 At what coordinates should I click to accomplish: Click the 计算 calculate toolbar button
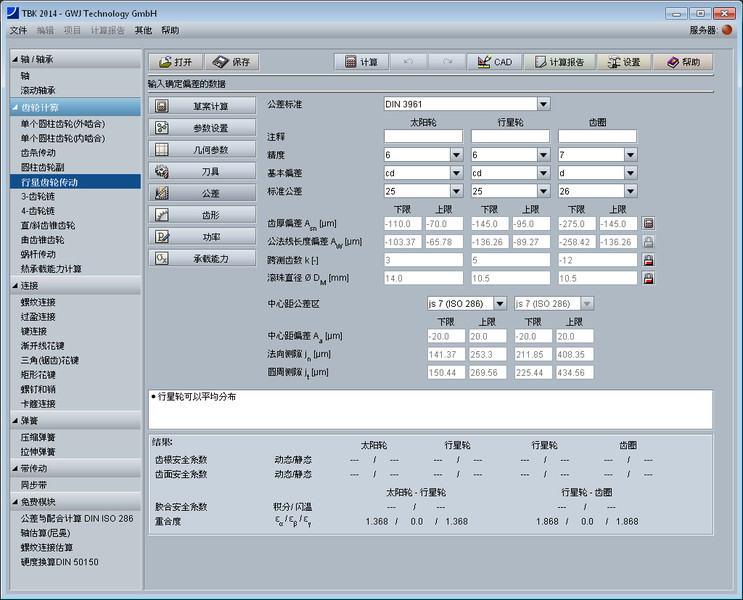(360, 62)
